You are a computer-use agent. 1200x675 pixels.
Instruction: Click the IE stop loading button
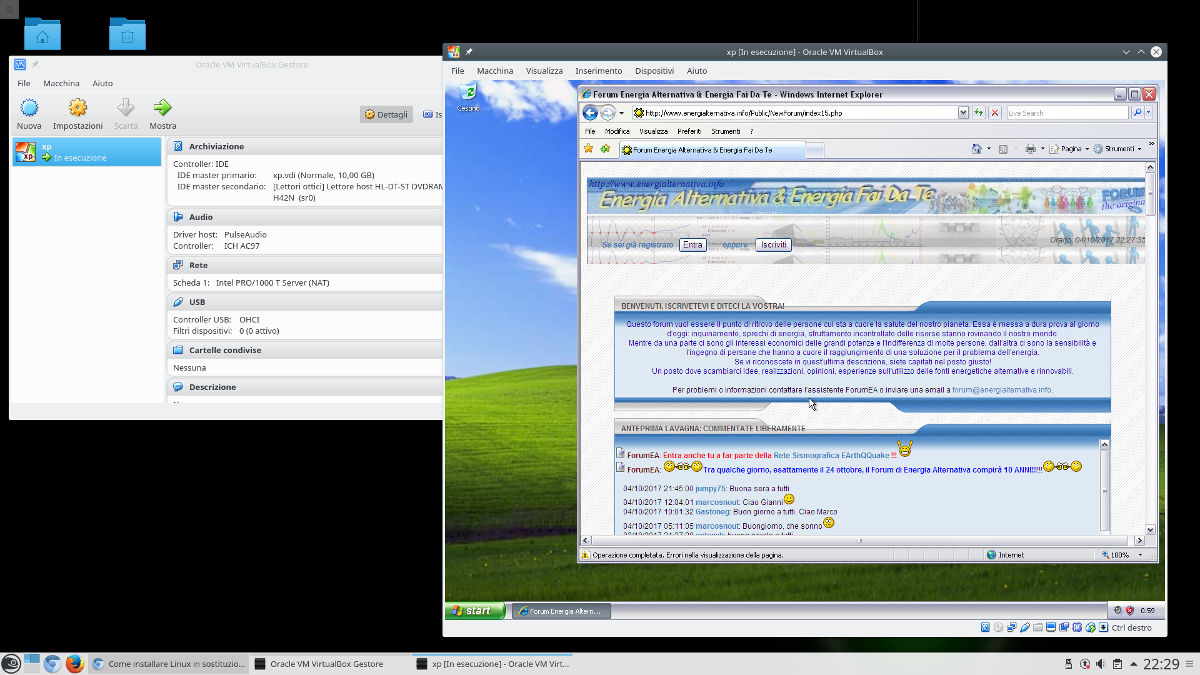[995, 113]
